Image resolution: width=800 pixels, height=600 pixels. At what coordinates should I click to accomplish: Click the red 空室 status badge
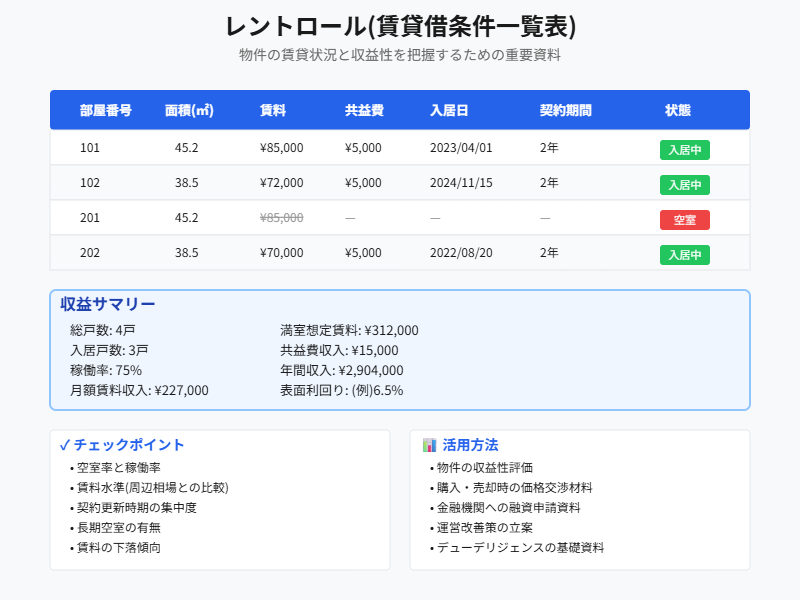click(x=684, y=220)
